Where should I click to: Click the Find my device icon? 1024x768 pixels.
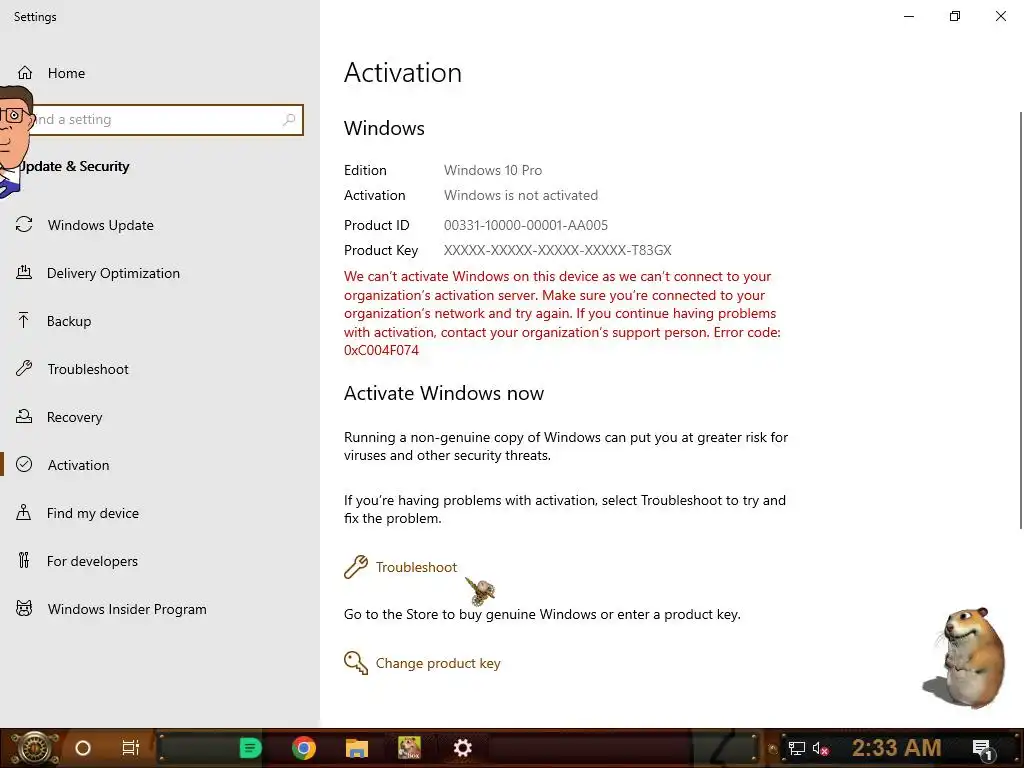(24, 512)
